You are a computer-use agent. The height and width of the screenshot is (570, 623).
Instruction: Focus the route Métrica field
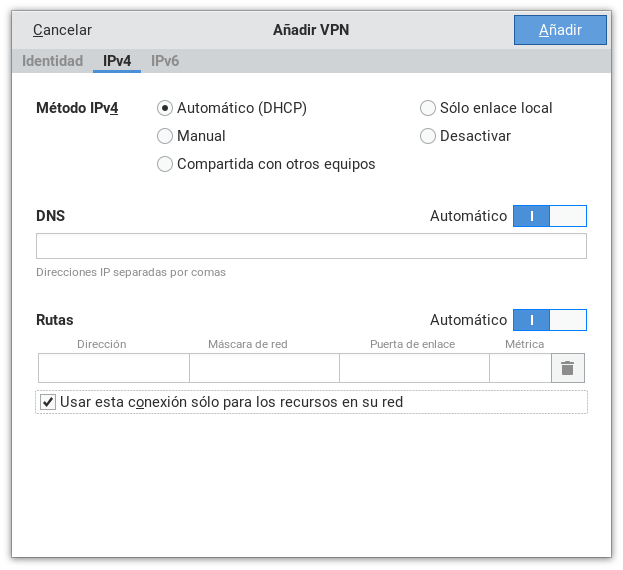coord(519,368)
